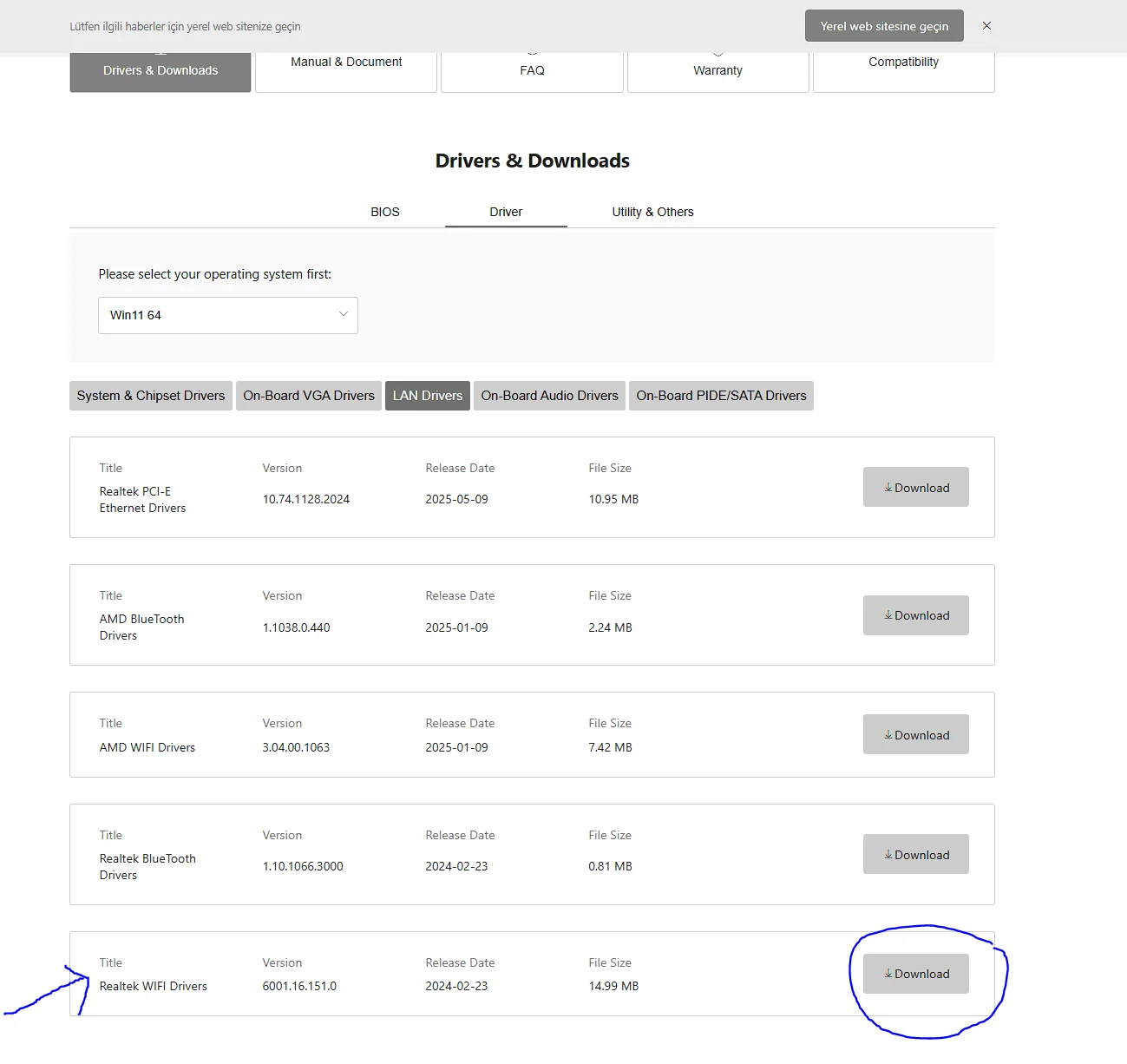
Task: Download Realtek PCI-E Ethernet Drivers
Action: coord(916,487)
